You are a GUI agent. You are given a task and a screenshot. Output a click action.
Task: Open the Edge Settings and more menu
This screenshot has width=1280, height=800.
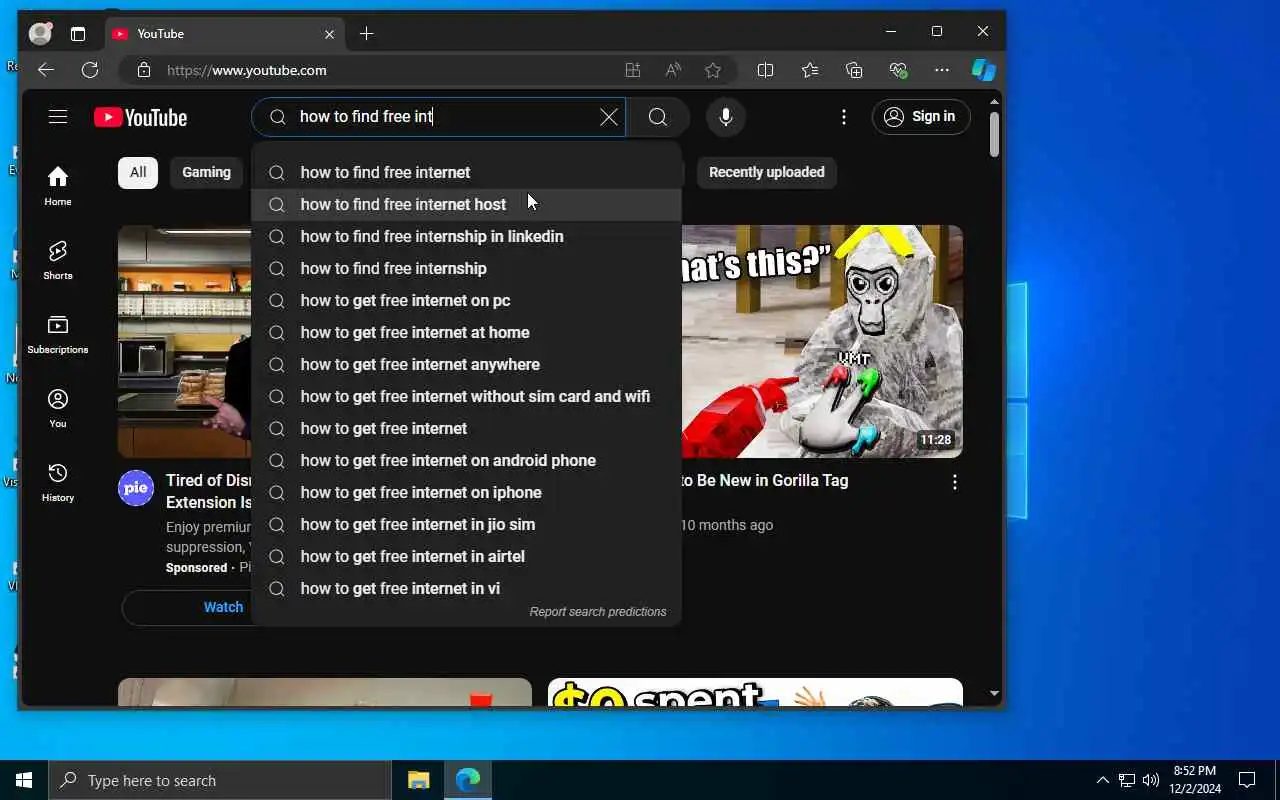pos(942,70)
